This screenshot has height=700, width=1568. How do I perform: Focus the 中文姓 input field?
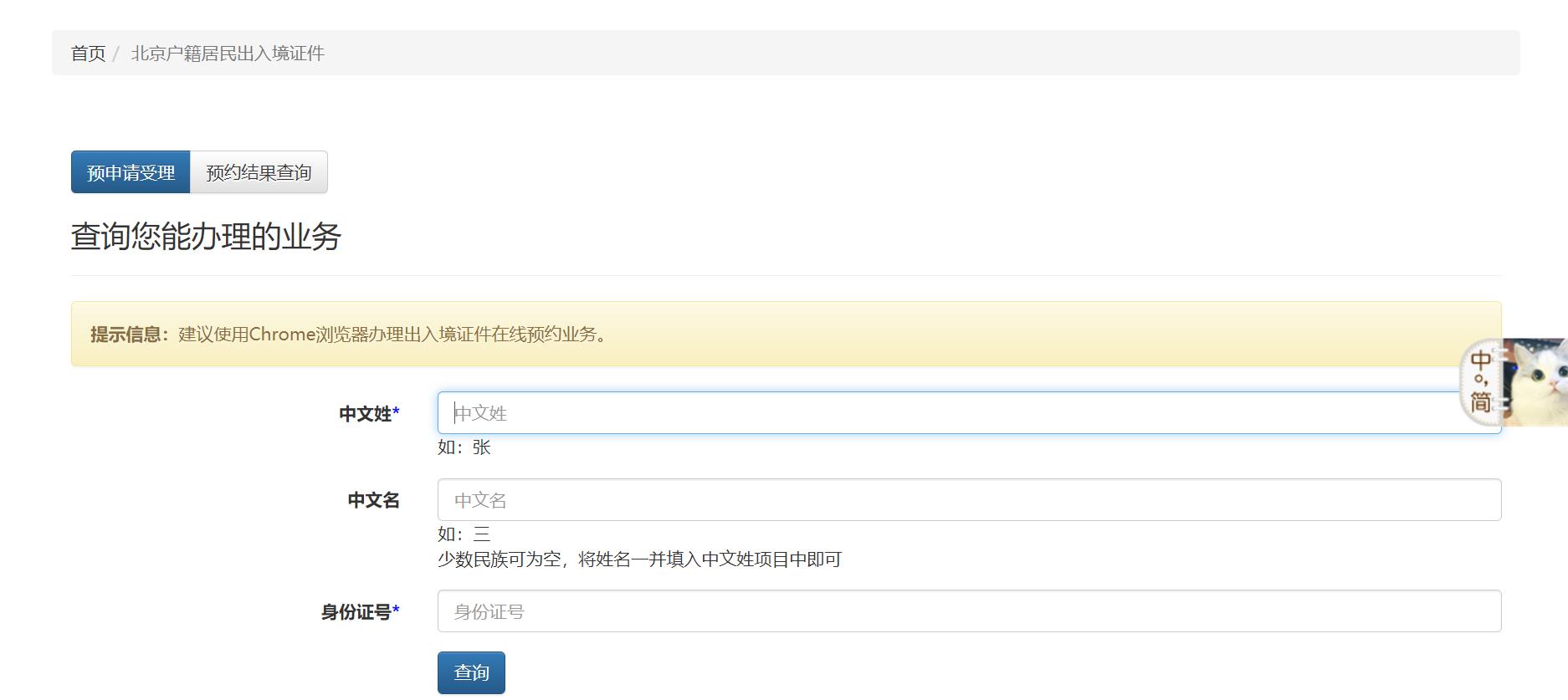(x=969, y=413)
